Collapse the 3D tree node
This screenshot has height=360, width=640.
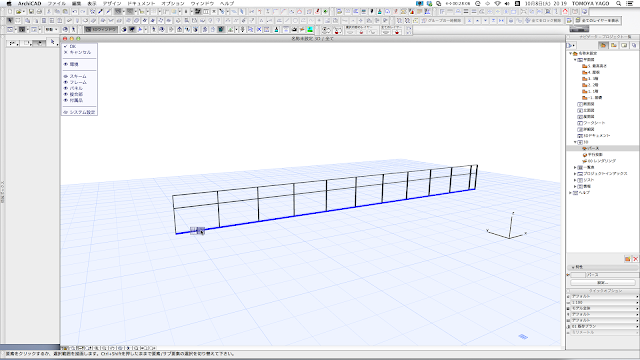[576, 142]
